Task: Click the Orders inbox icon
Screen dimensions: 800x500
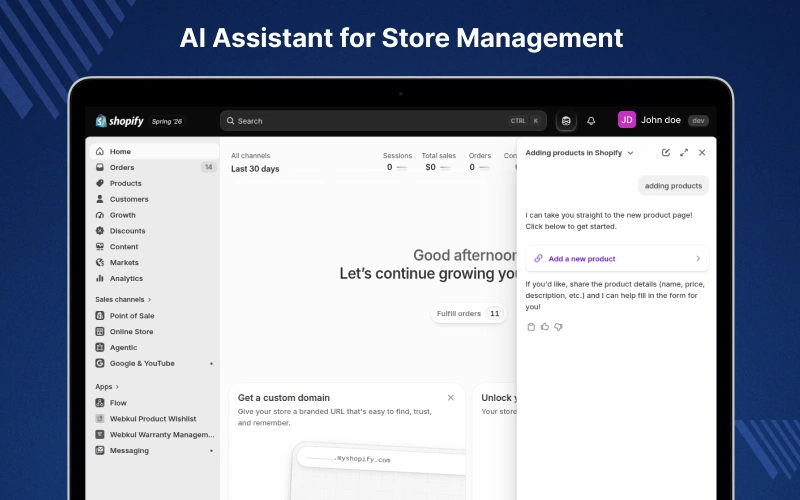Action: (100, 167)
